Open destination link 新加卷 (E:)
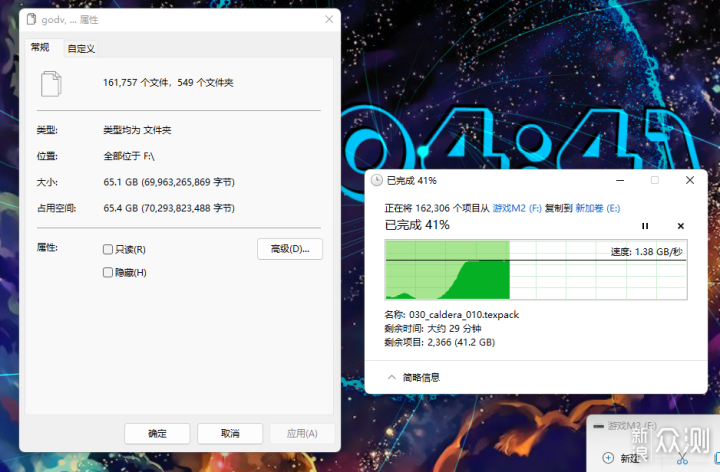Screen dimensions: 720x472 click(597, 208)
